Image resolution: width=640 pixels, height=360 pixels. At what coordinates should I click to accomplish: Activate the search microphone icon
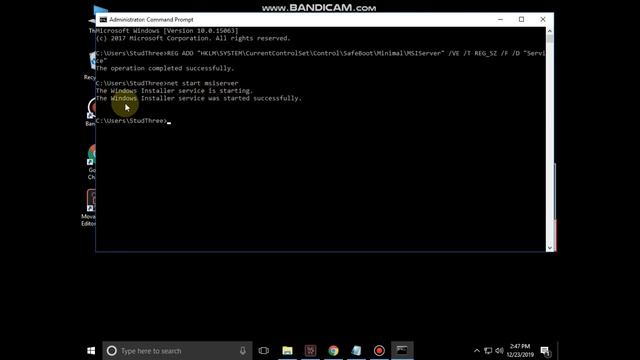242,351
